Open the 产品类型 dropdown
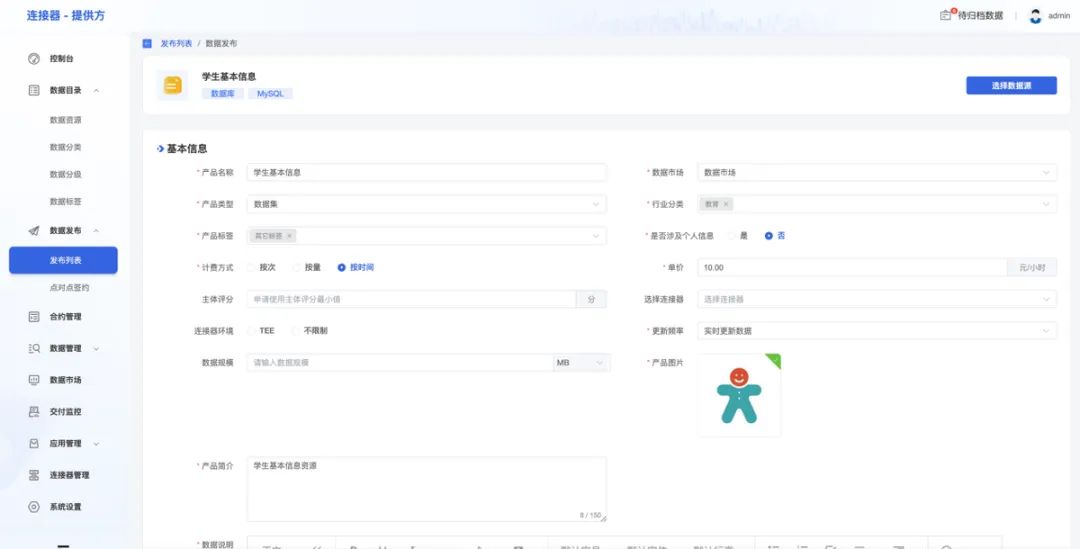Viewport: 1080px width, 549px height. (x=426, y=204)
